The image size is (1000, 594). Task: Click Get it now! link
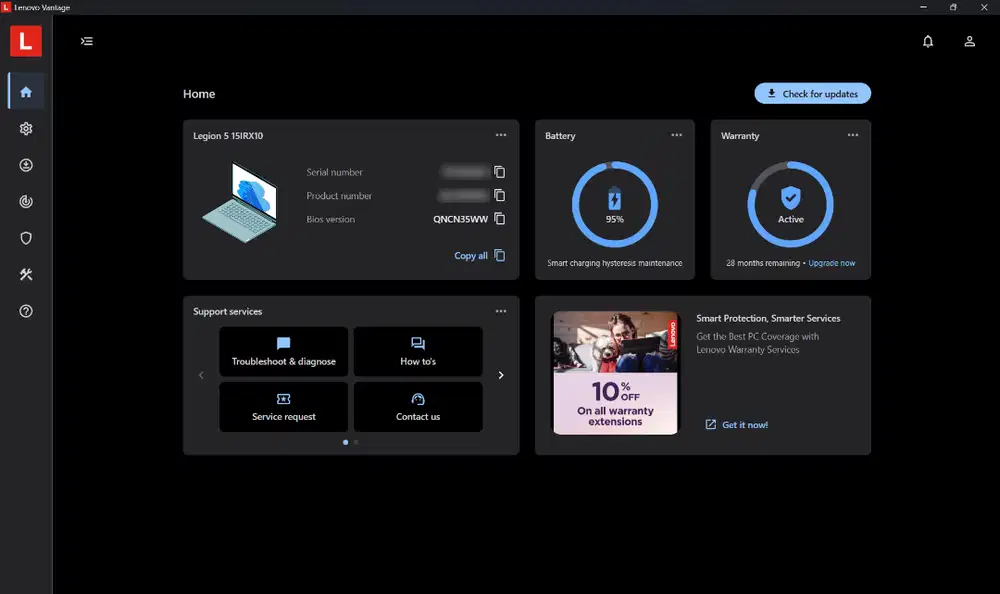(x=737, y=425)
